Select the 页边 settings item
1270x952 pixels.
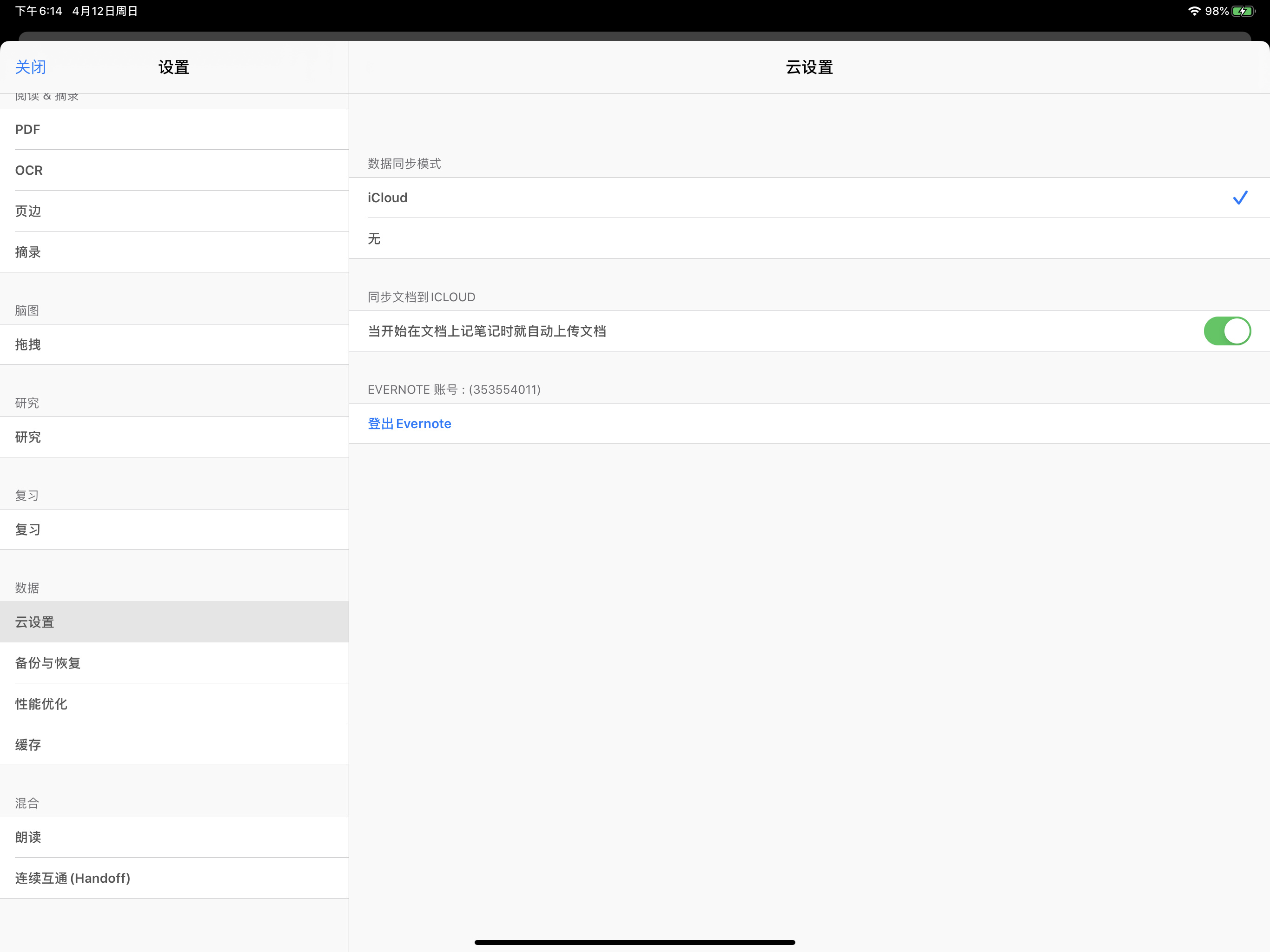click(x=174, y=211)
